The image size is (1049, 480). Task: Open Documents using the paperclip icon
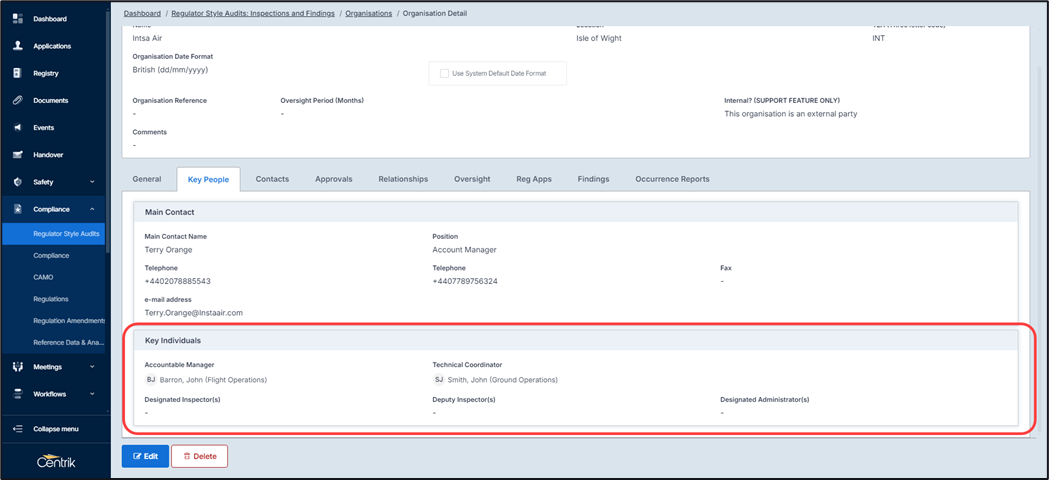pos(17,100)
